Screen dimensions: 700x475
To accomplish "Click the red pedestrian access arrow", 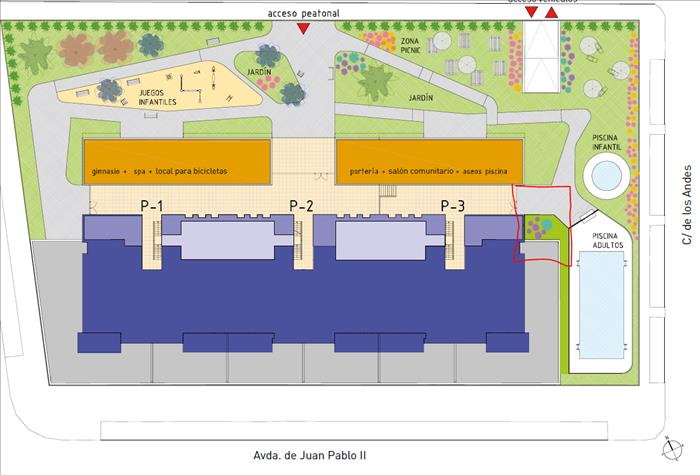I will [304, 31].
